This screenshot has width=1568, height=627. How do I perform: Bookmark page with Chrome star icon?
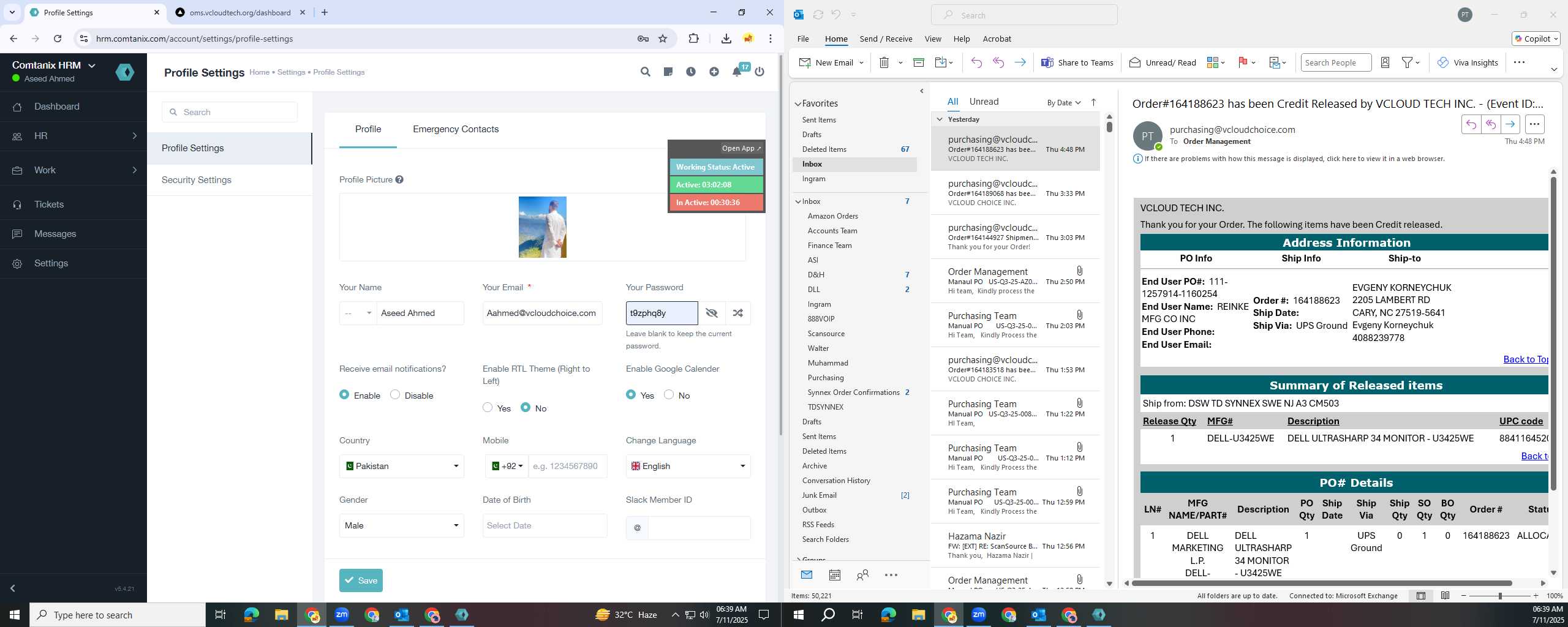point(663,39)
